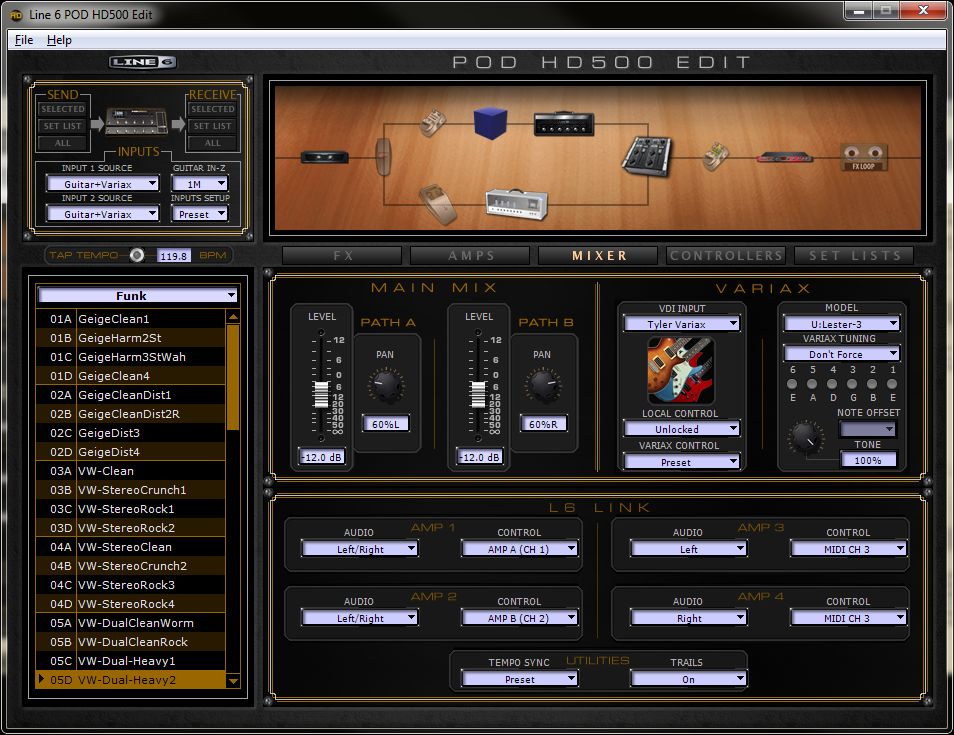Click the wah pedal on Path A
The height and width of the screenshot is (735, 954).
pyautogui.click(x=433, y=123)
